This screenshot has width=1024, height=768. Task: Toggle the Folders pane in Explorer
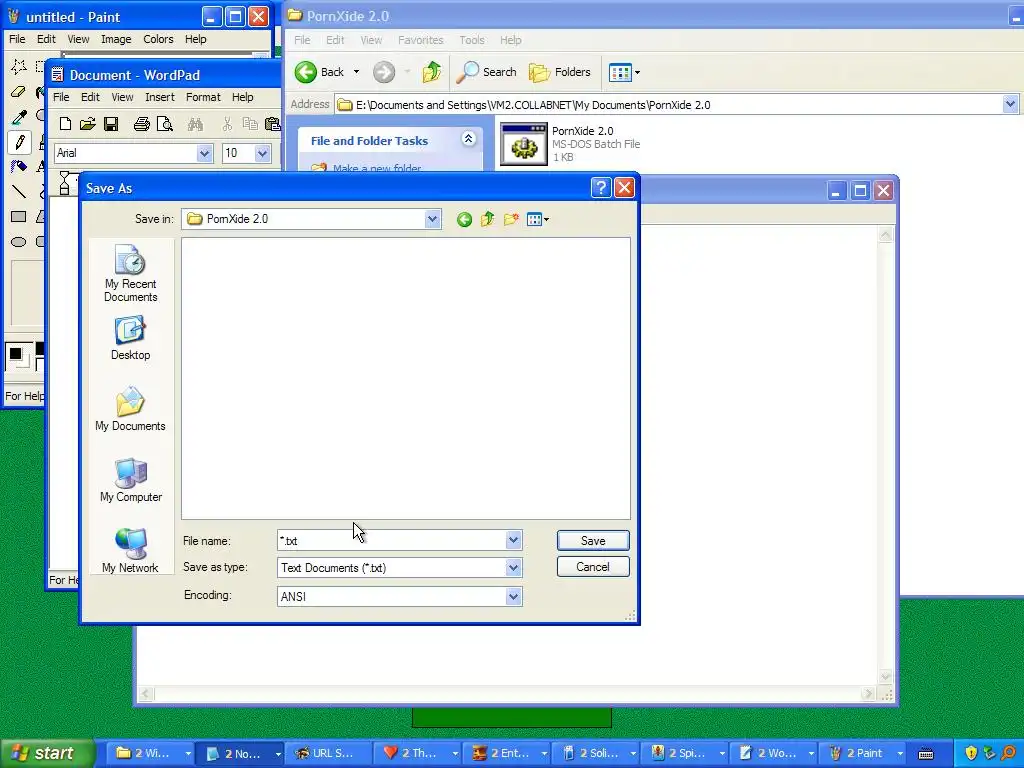(x=560, y=72)
